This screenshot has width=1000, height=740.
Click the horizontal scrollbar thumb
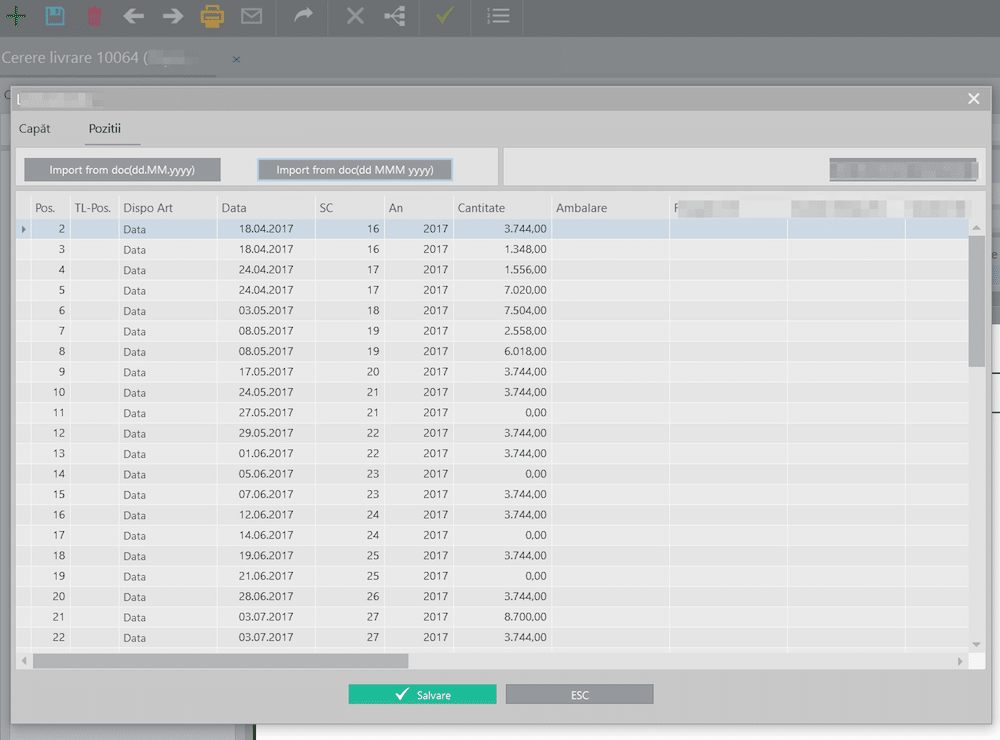click(x=221, y=661)
